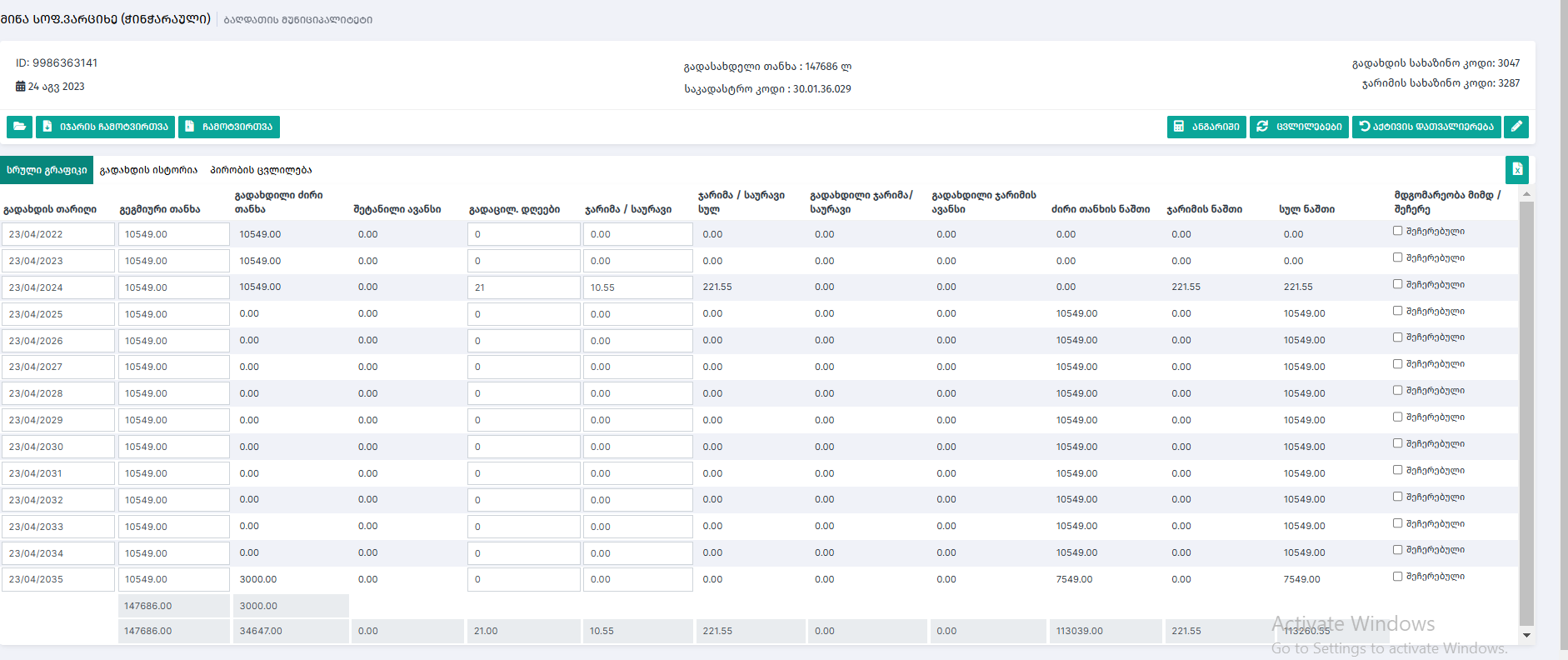Open the პირობის ცვლილება tab
Viewport: 1568px width, 660px height.
261,170
